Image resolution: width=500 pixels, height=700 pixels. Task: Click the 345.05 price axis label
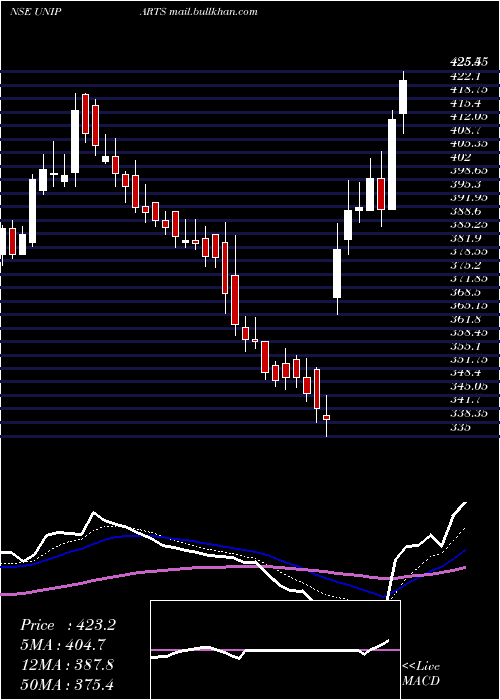pos(469,386)
